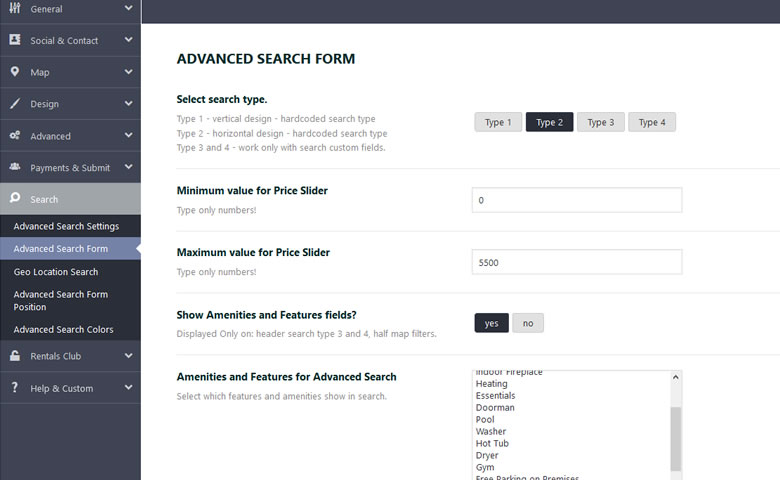This screenshot has width=780, height=480.
Task: Switch search type to Type 3
Action: (x=600, y=123)
